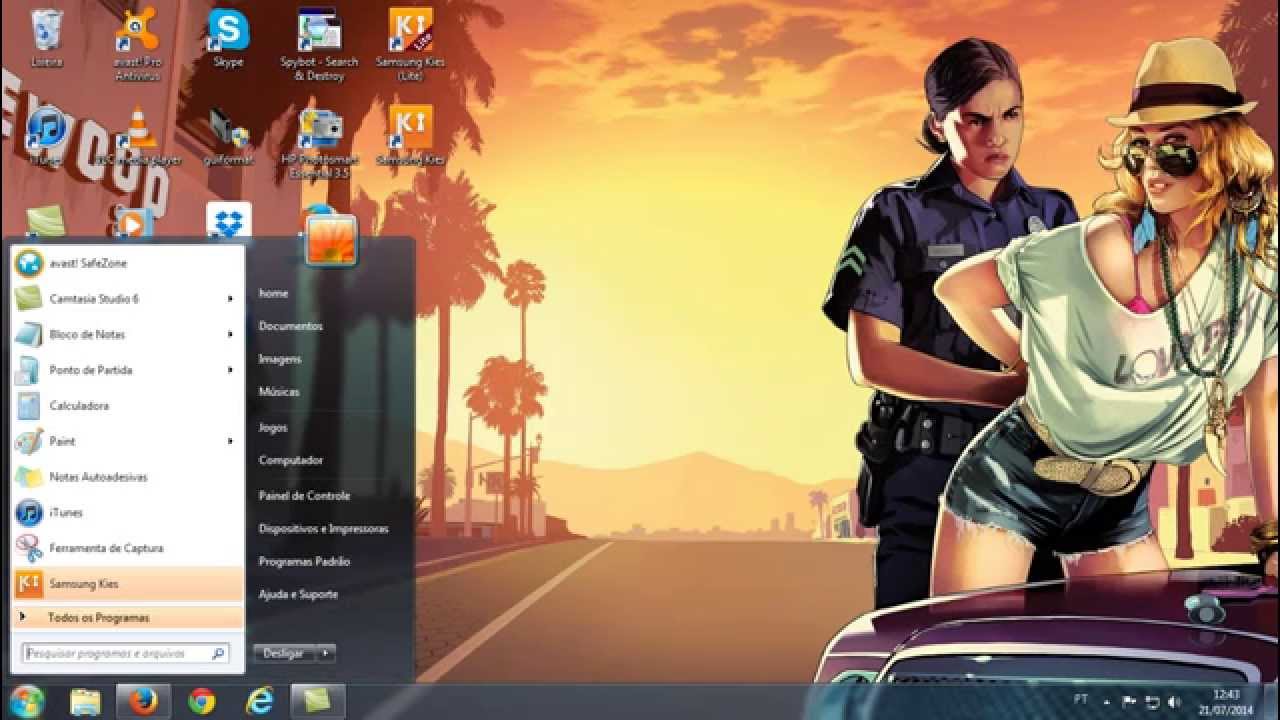This screenshot has height=720, width=1280.
Task: Open the Lixeira recycle bin desktop icon
Action: click(x=46, y=38)
